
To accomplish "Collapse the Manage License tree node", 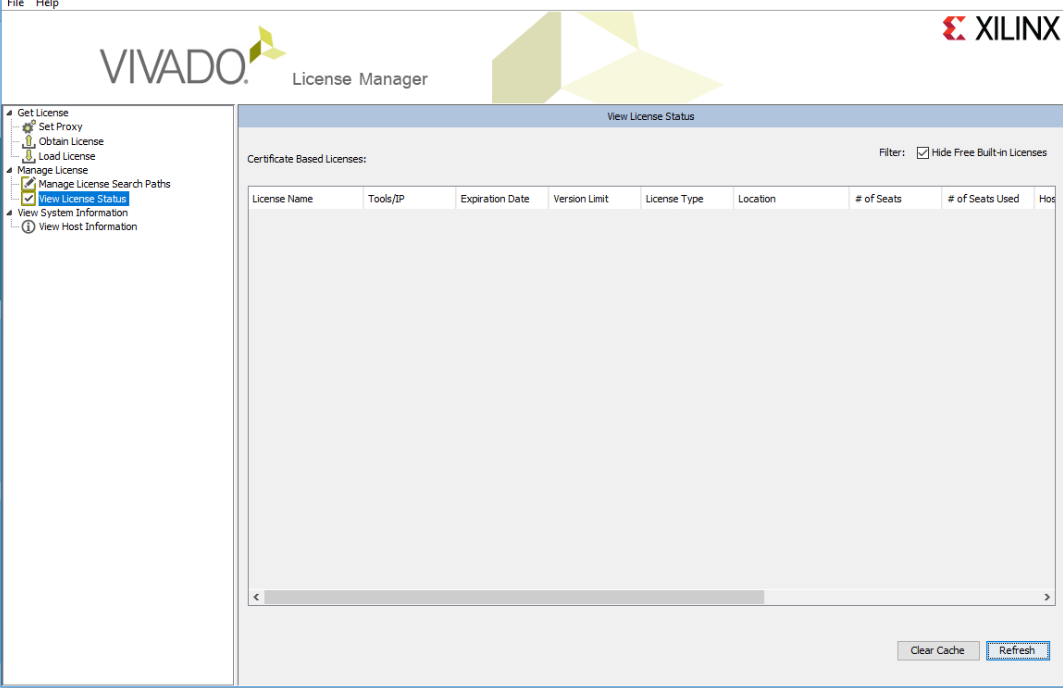I will (10, 170).
